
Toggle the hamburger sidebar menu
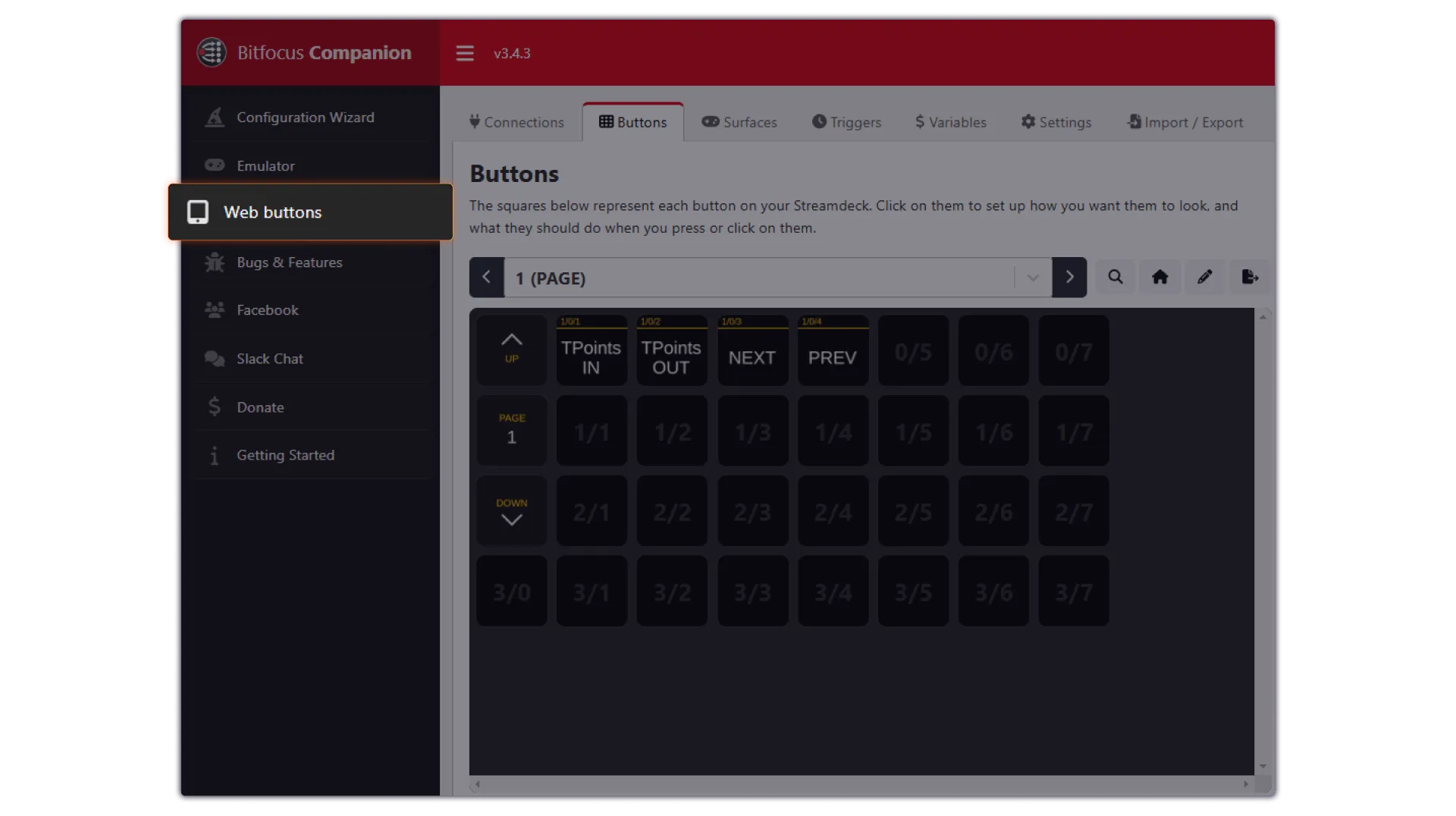[x=465, y=53]
